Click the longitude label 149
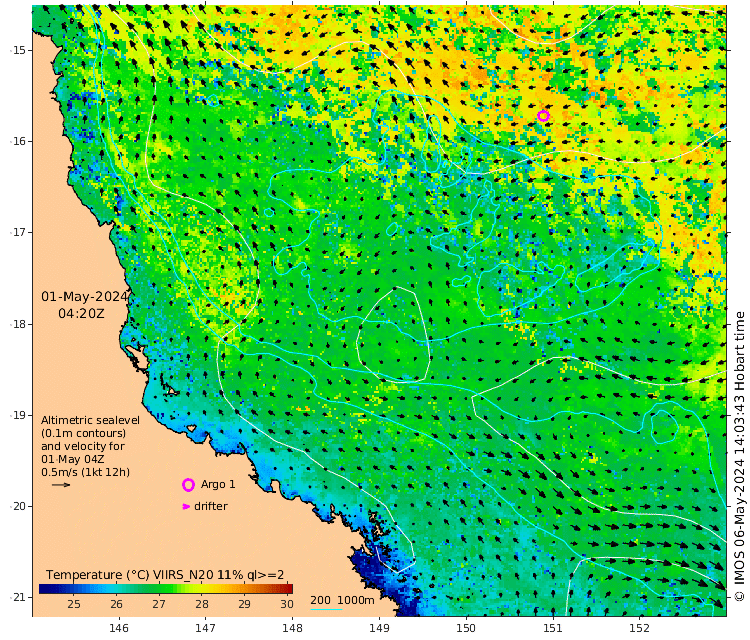 (x=379, y=628)
